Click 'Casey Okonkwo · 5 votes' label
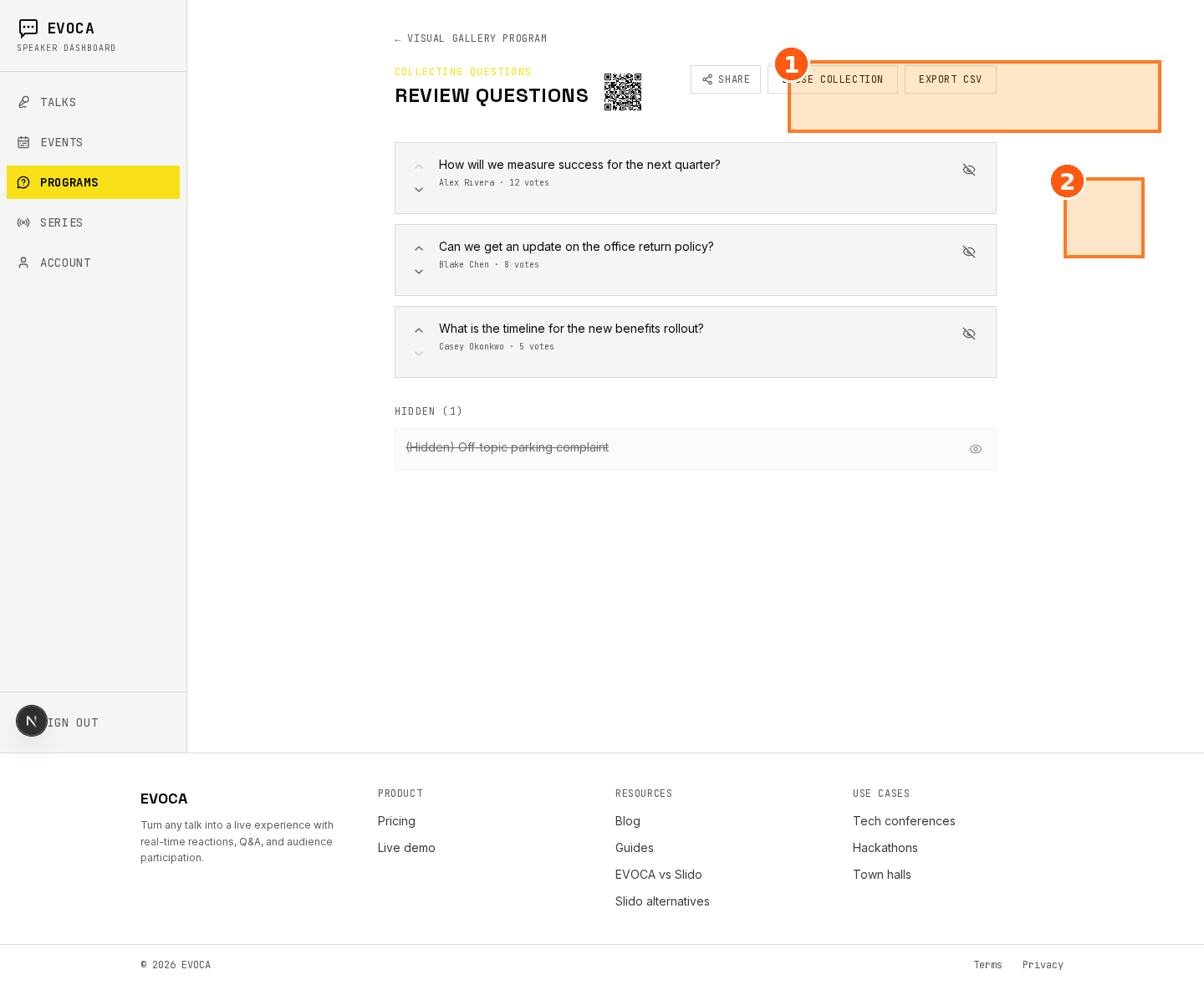The height and width of the screenshot is (985, 1204). click(497, 346)
